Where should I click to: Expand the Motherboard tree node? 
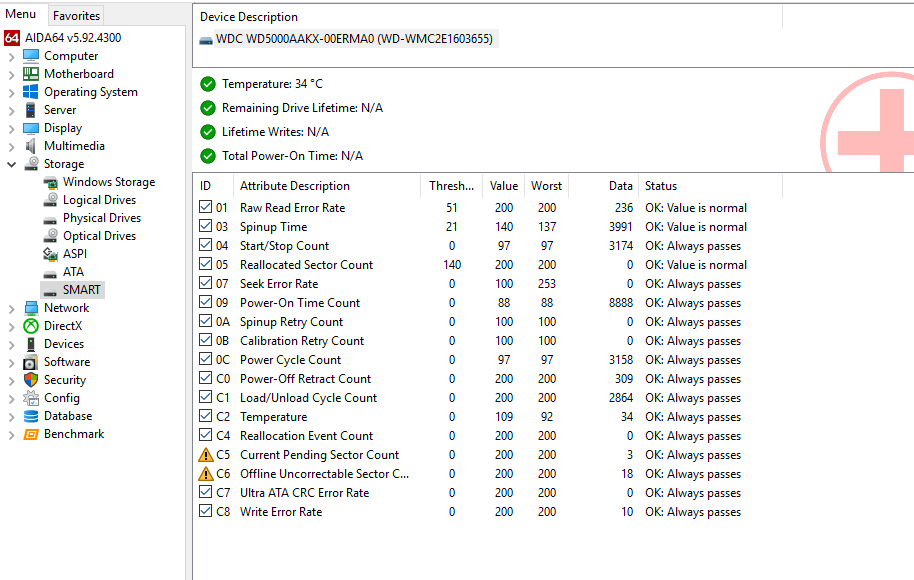tap(12, 75)
